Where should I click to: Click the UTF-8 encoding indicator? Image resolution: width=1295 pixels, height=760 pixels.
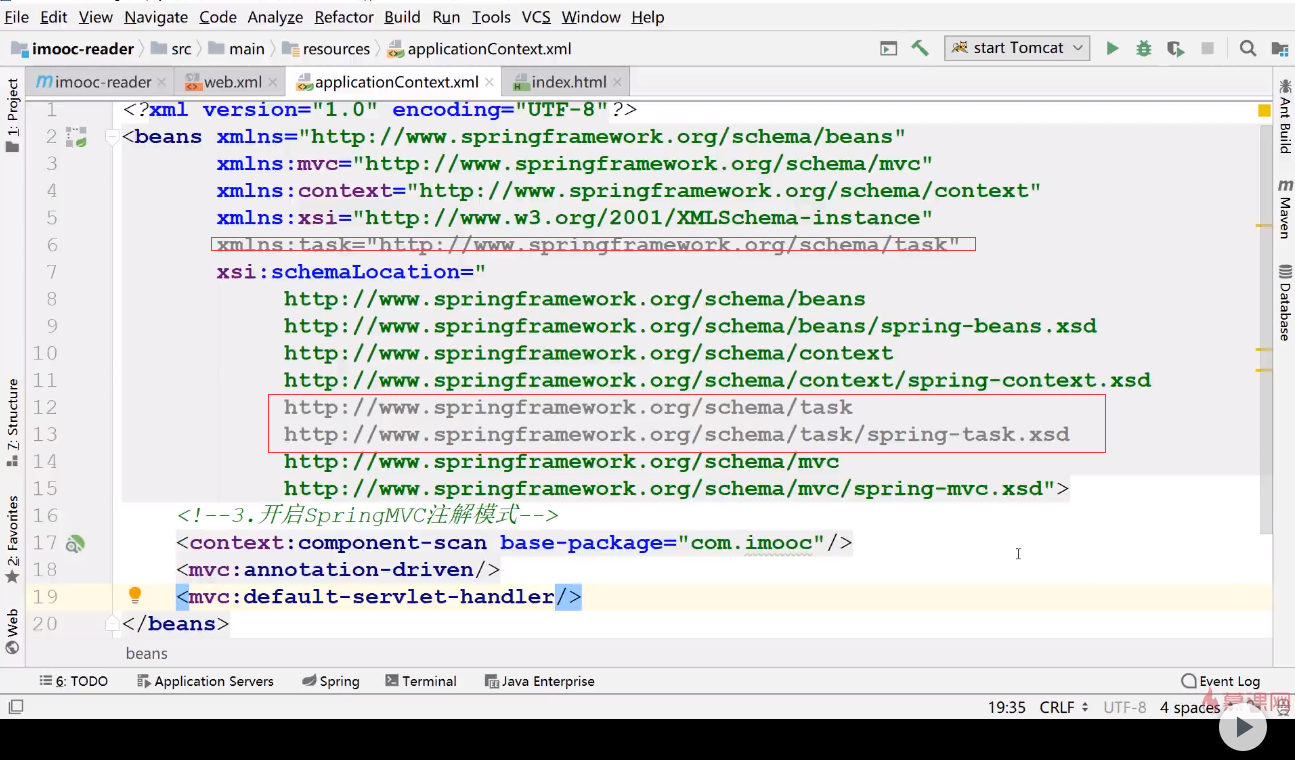[x=1125, y=707]
